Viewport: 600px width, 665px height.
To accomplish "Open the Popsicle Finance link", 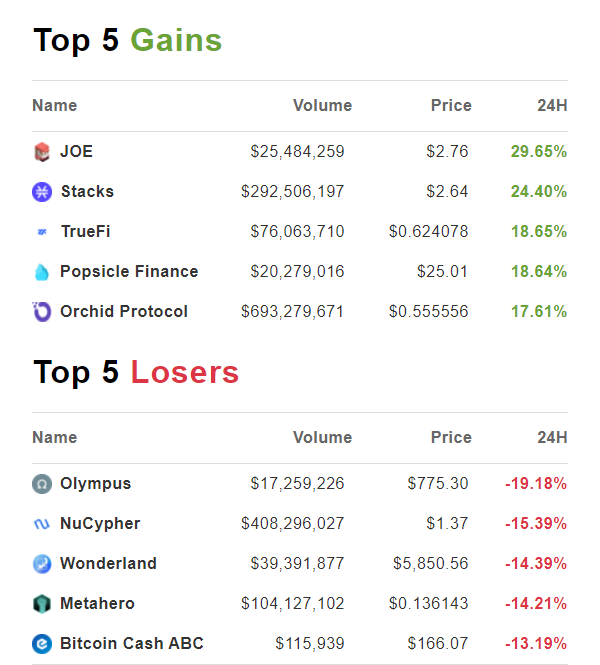I will [129, 272].
